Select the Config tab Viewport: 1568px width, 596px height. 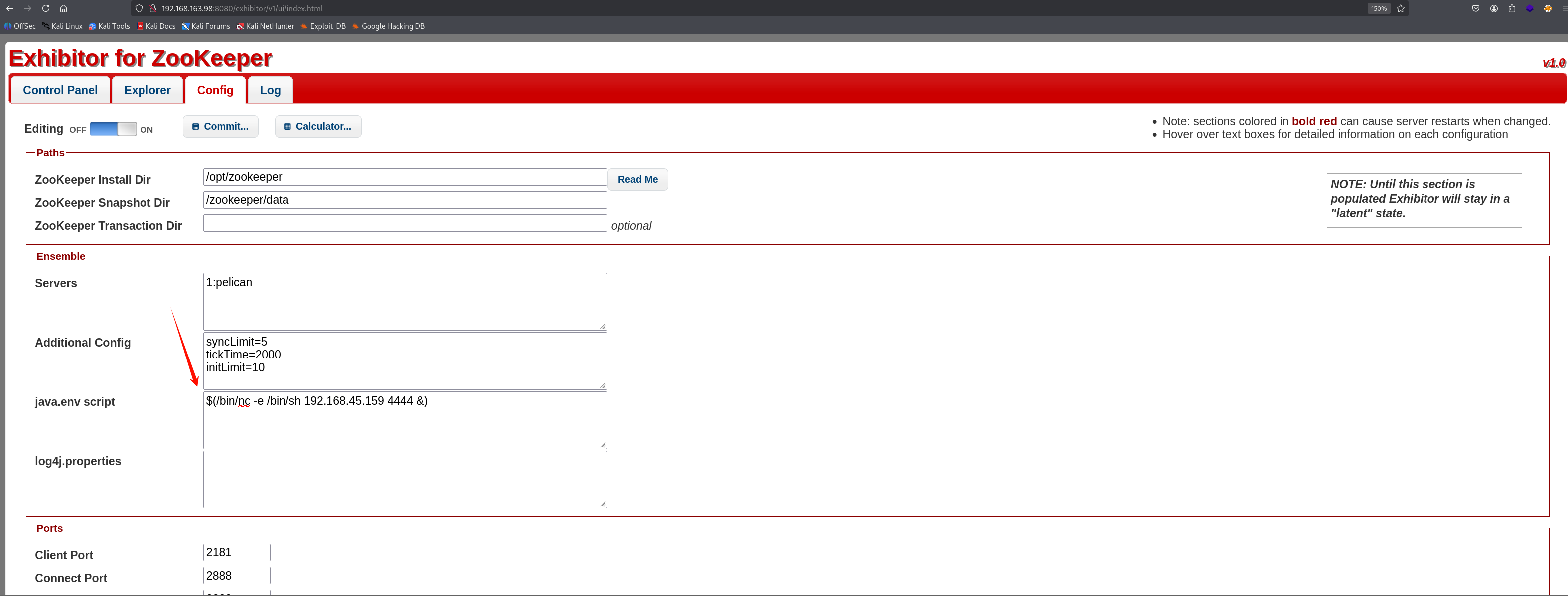[215, 90]
